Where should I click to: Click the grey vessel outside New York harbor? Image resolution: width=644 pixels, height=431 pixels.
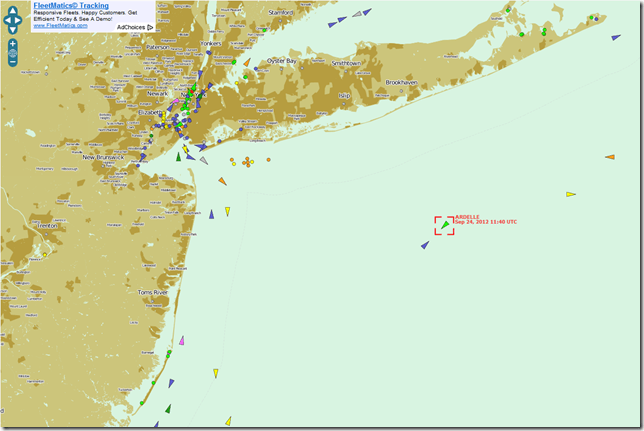[204, 159]
